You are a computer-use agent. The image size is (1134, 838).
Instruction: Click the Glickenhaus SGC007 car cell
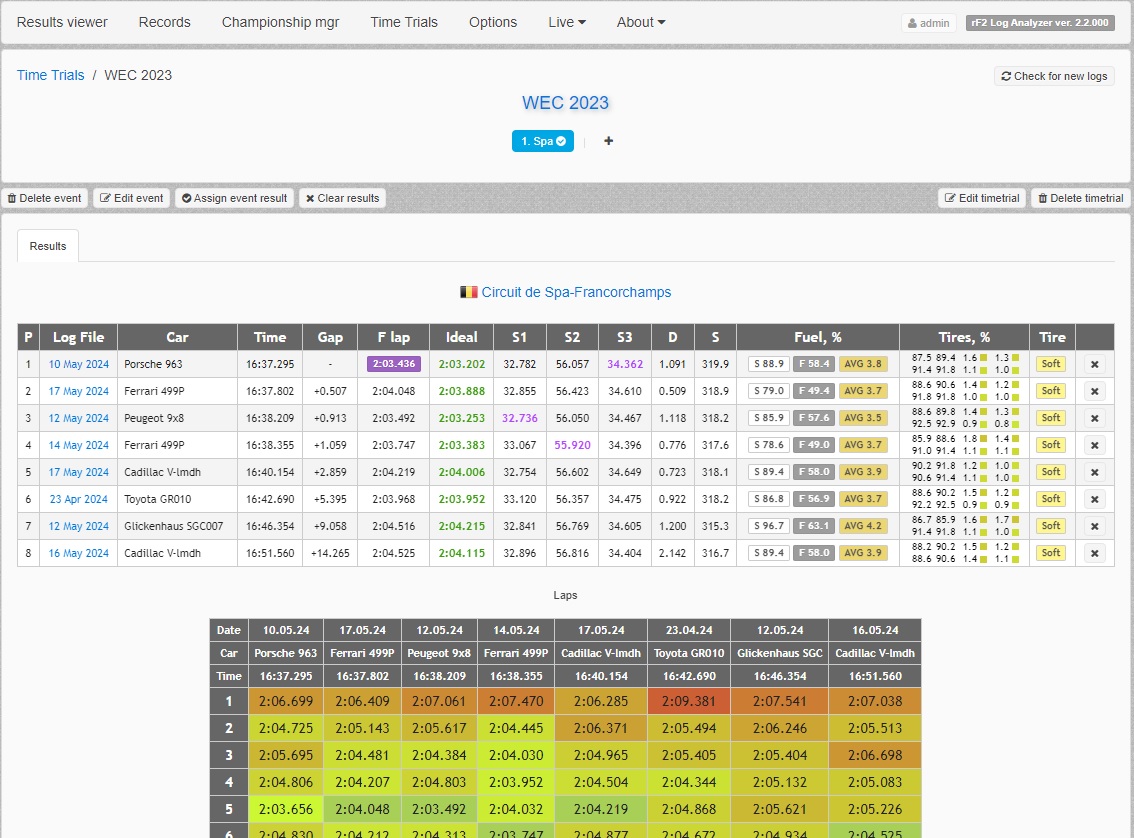pyautogui.click(x=177, y=526)
